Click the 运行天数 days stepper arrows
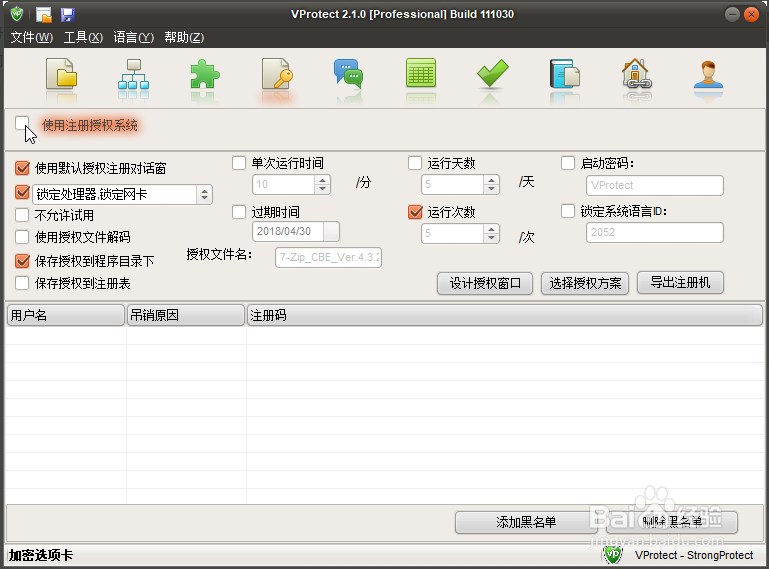 (x=491, y=184)
